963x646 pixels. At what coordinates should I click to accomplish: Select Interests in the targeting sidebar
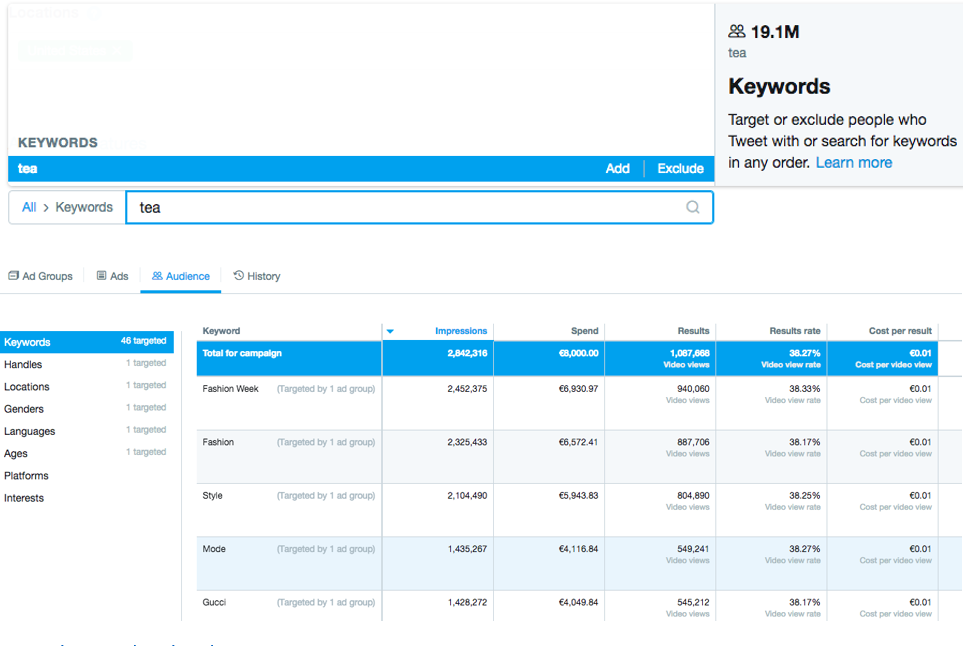point(23,497)
